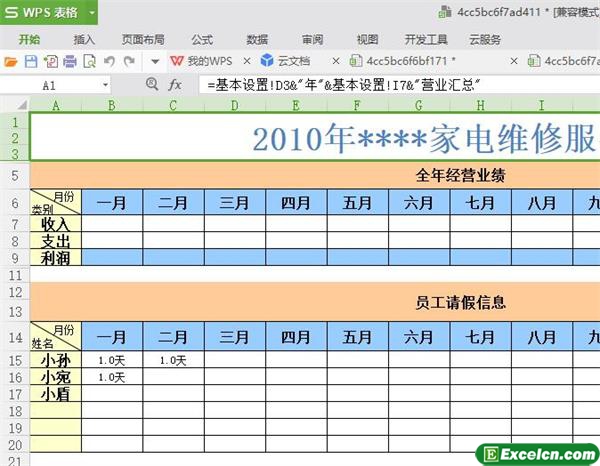Click inside the formula bar input
600x466 pixels.
click(399, 85)
